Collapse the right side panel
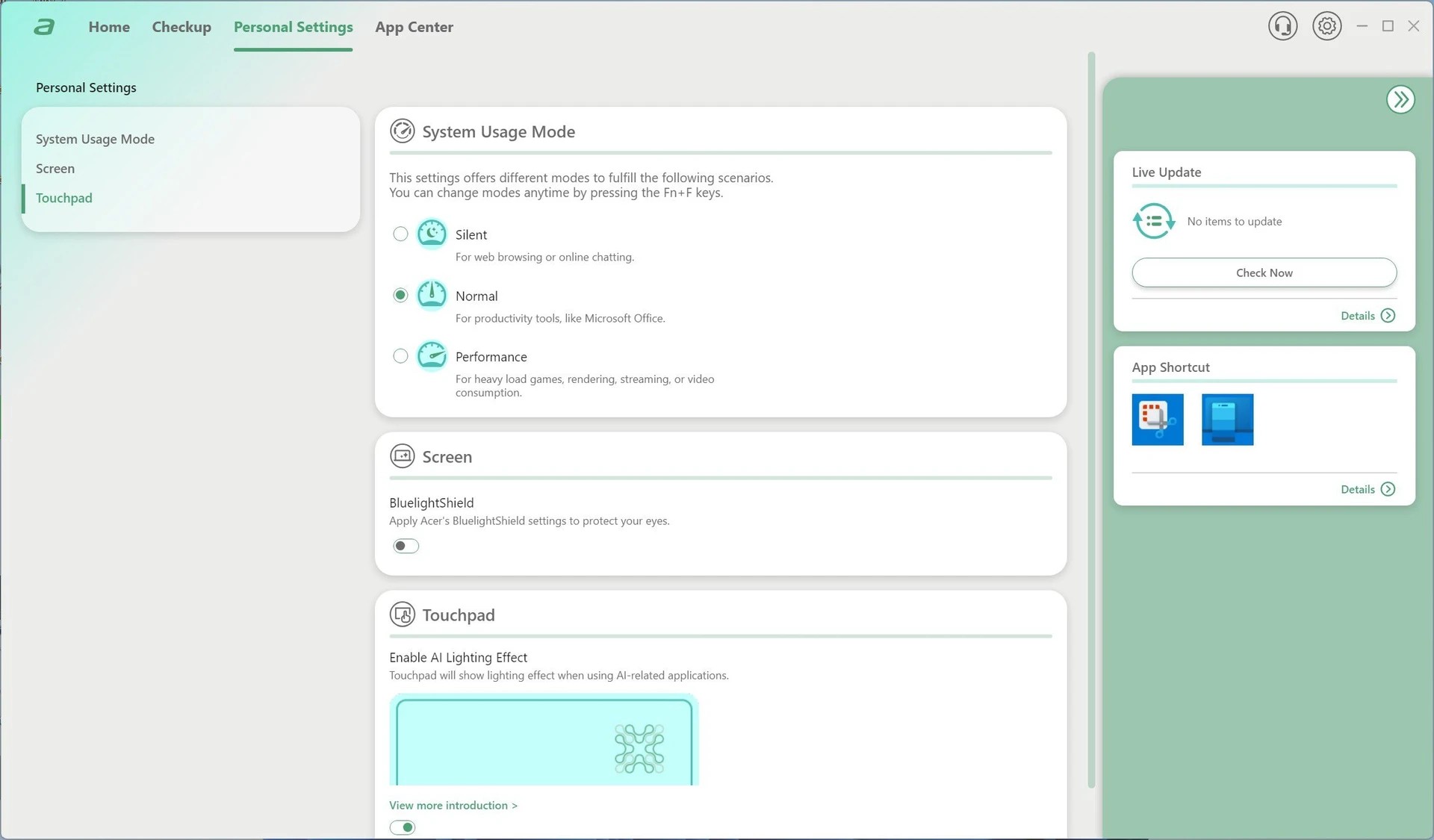 [x=1400, y=99]
